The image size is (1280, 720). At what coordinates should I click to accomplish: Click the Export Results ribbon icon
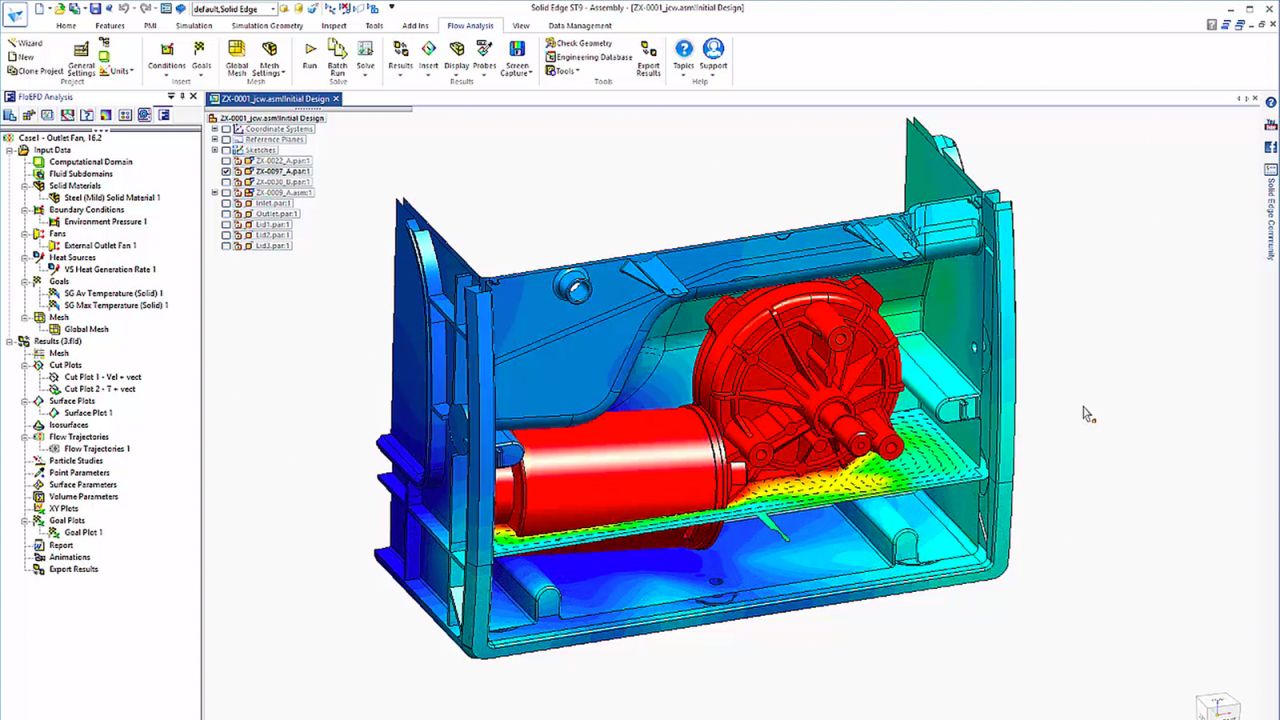(x=648, y=58)
